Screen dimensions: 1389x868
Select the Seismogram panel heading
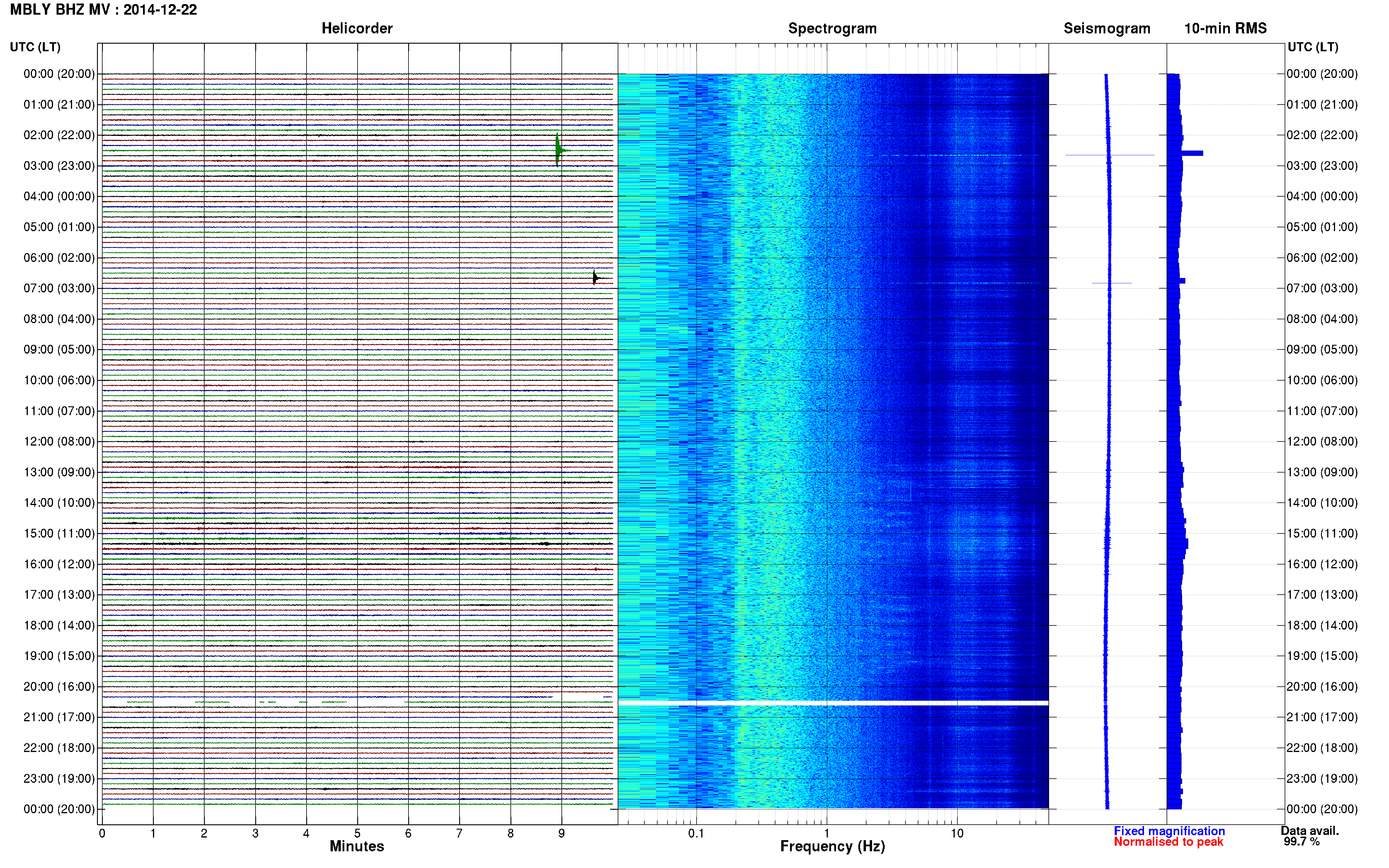pos(1107,29)
